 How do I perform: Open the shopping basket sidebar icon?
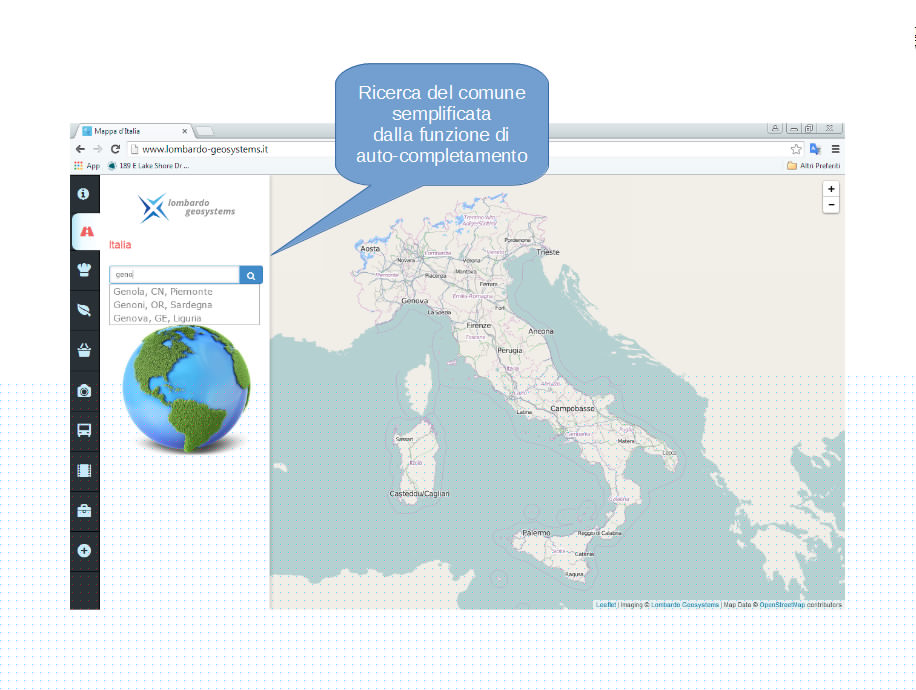pos(84,350)
